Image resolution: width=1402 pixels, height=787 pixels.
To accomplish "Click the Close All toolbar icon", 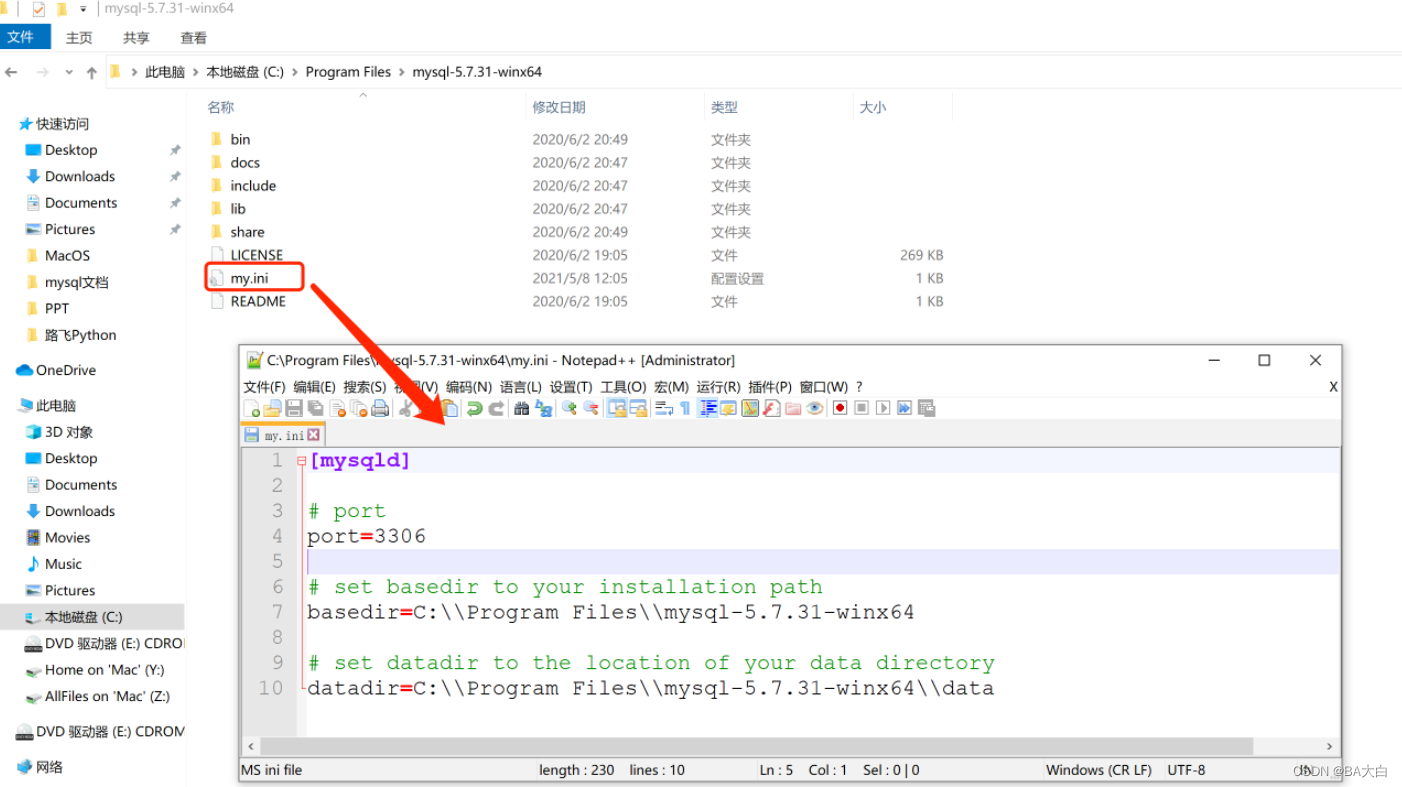I will [358, 408].
